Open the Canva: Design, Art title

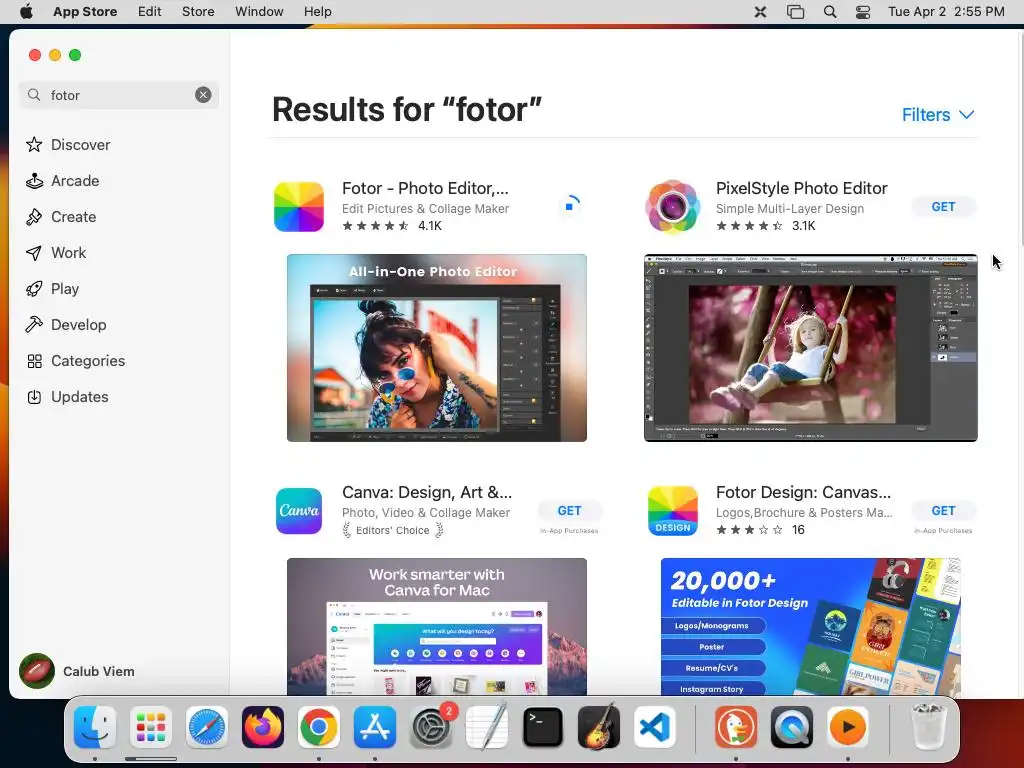pos(427,492)
